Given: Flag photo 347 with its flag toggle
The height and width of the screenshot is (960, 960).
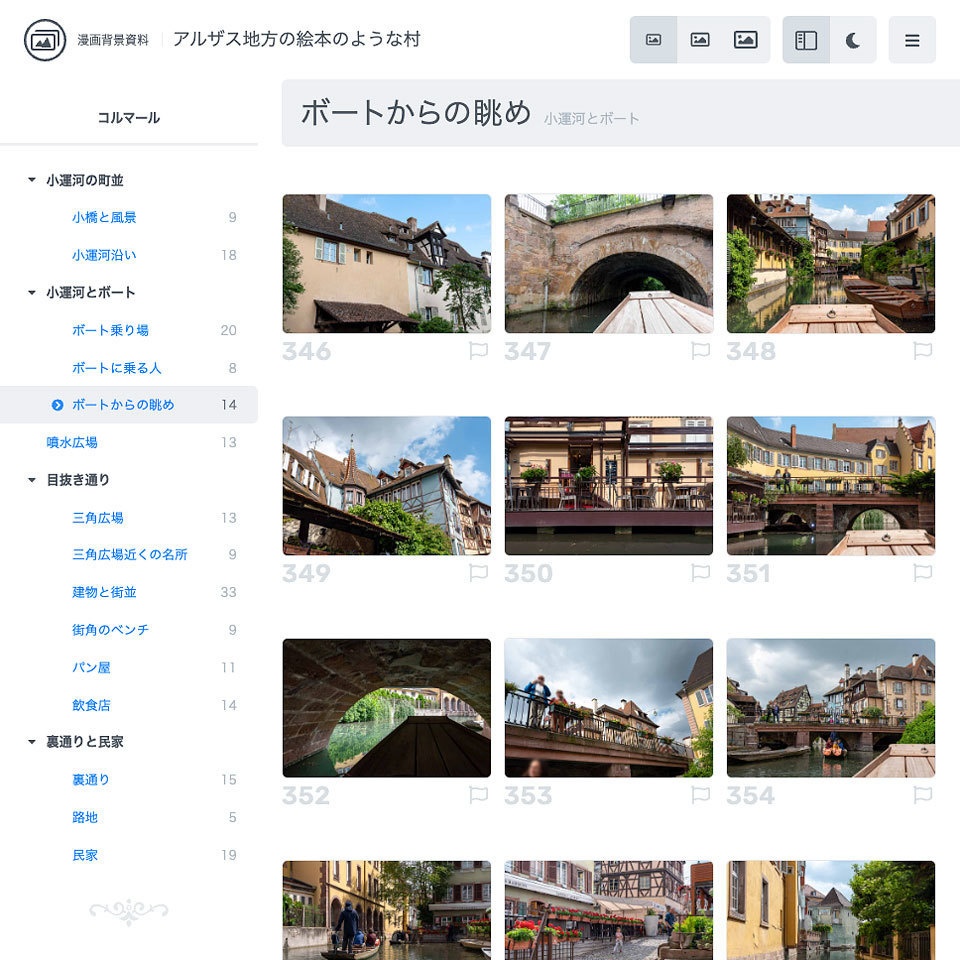Looking at the screenshot, I should pos(702,351).
